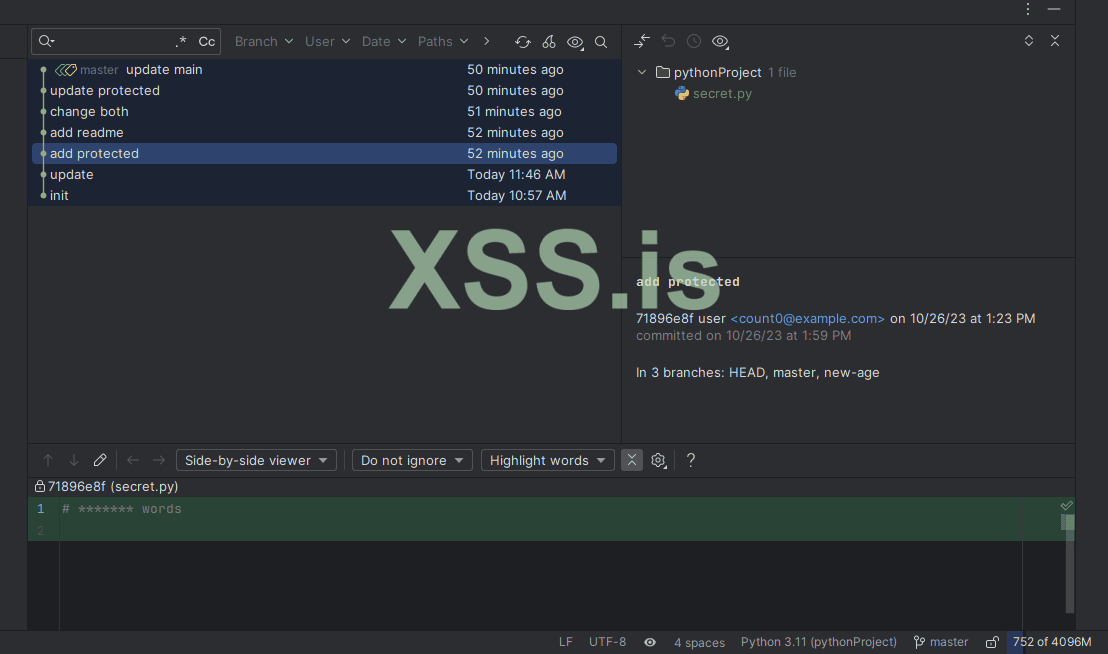Viewport: 1108px width, 654px height.
Task: Click the count0@example.com author link
Action: point(806,318)
